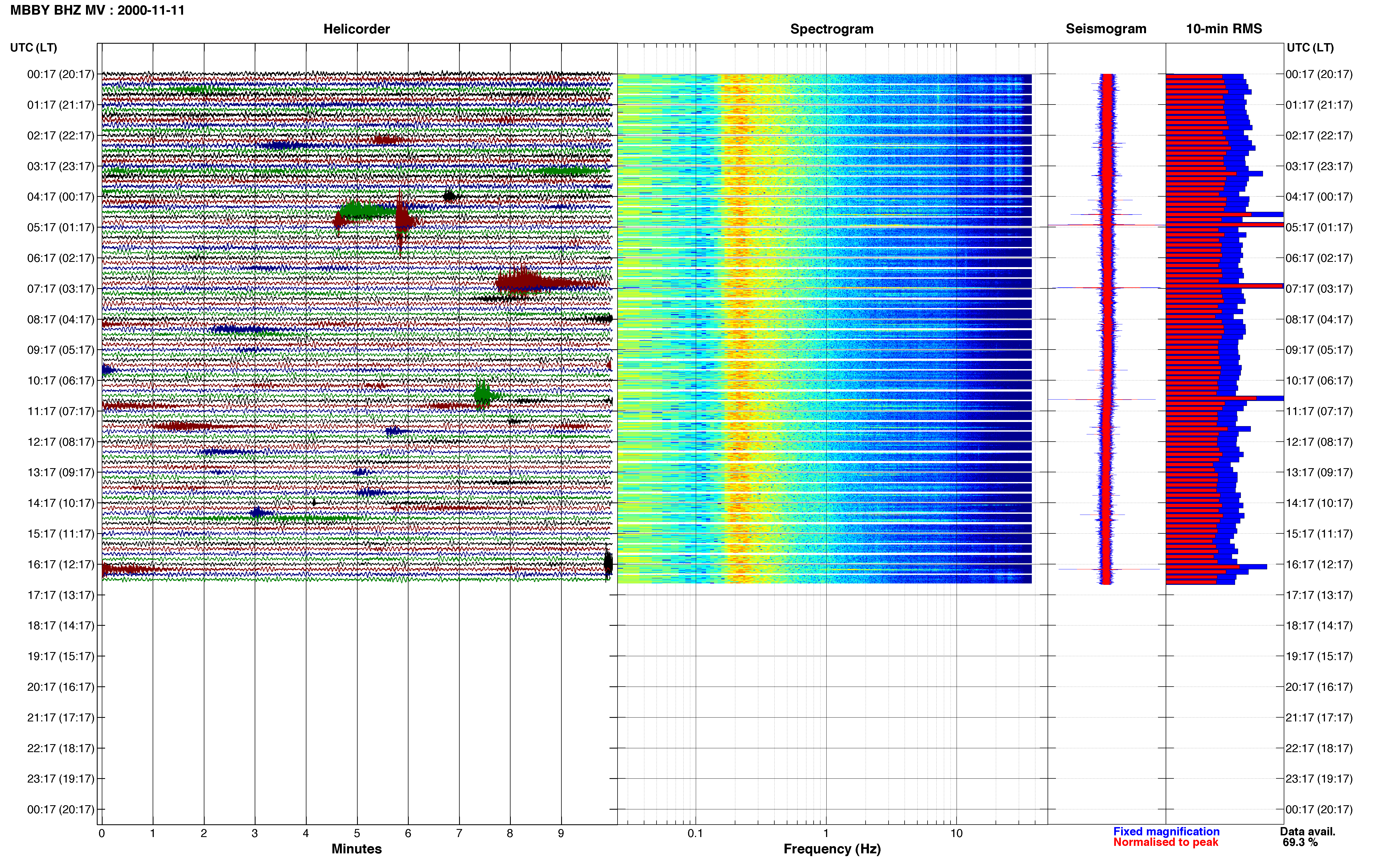1388x868 pixels.
Task: Click the '0.1' tick on Frequency axis
Action: pos(695,833)
